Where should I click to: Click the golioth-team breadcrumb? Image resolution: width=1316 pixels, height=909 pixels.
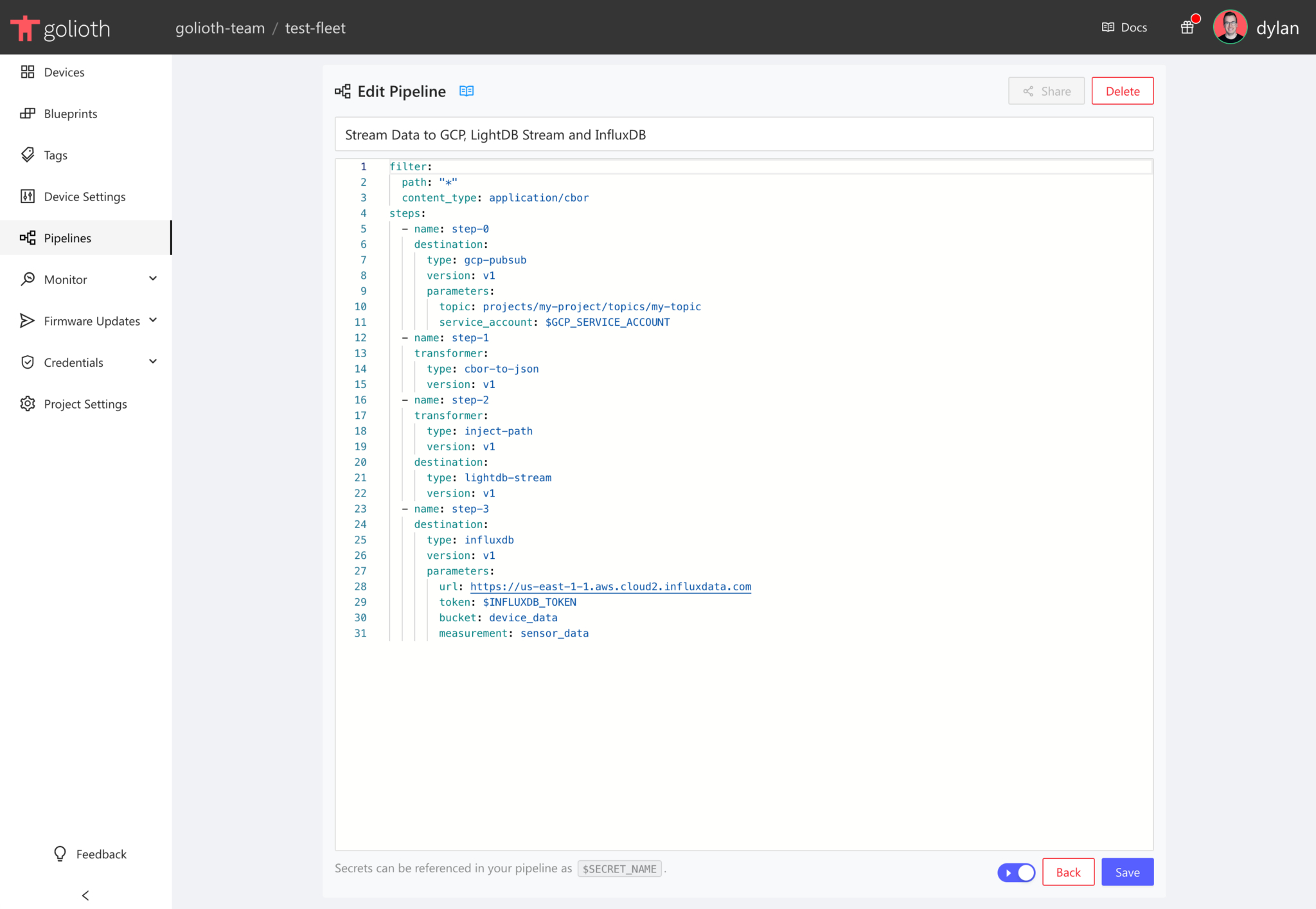pyautogui.click(x=220, y=28)
